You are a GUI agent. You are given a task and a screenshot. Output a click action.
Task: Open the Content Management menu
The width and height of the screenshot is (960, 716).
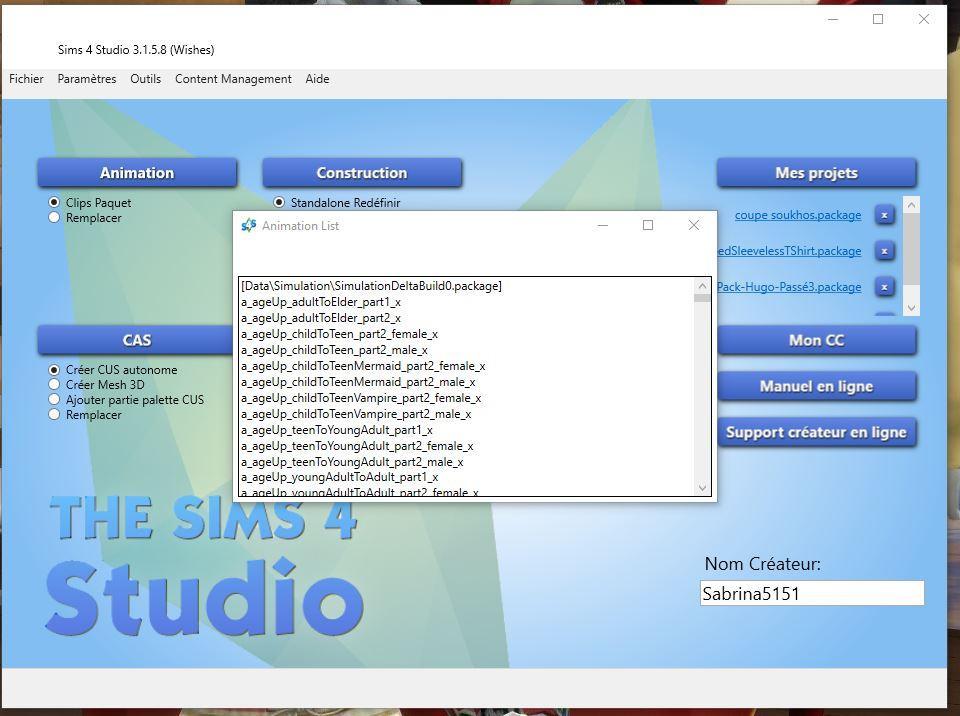(x=233, y=79)
